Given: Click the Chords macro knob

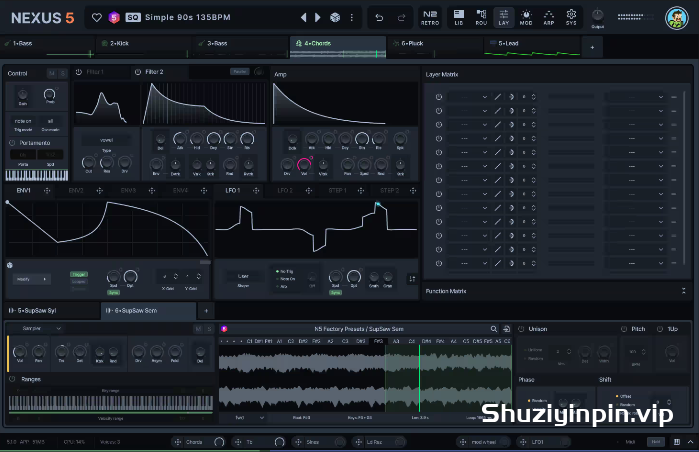Looking at the screenshot, I should click(x=219, y=442).
